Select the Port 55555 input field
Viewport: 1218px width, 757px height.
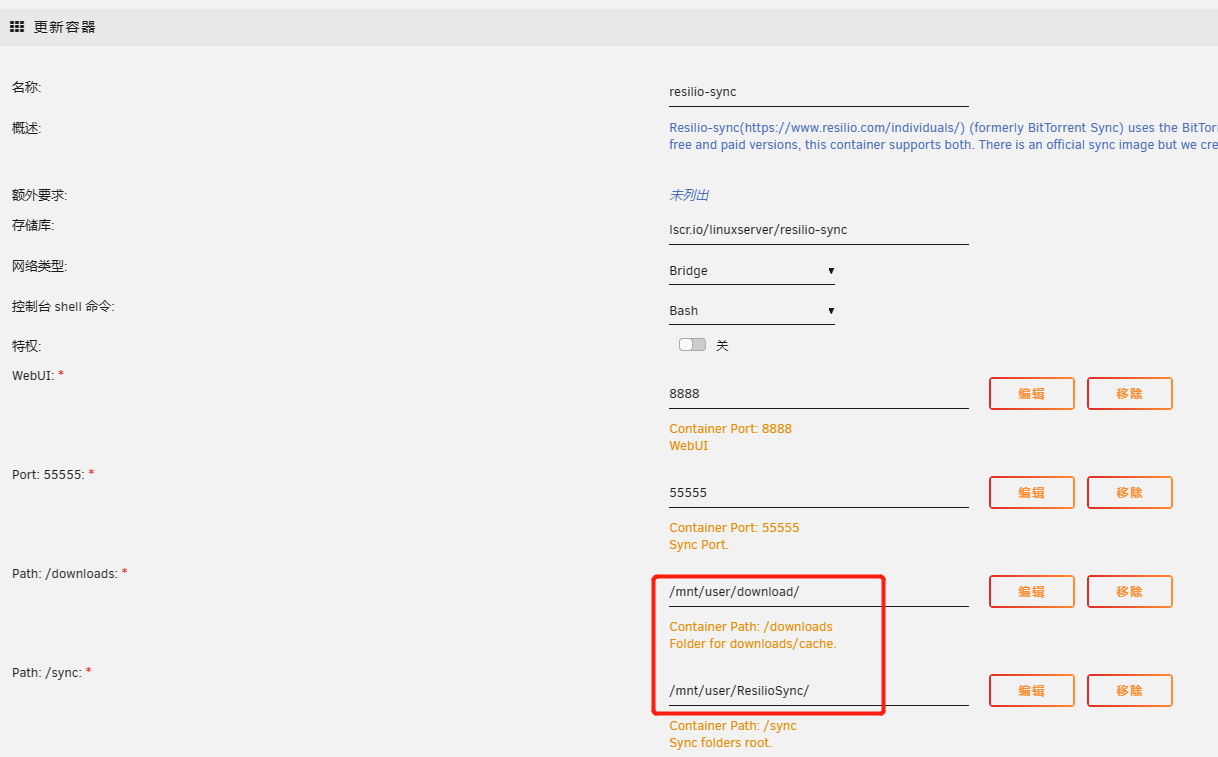[x=818, y=493]
